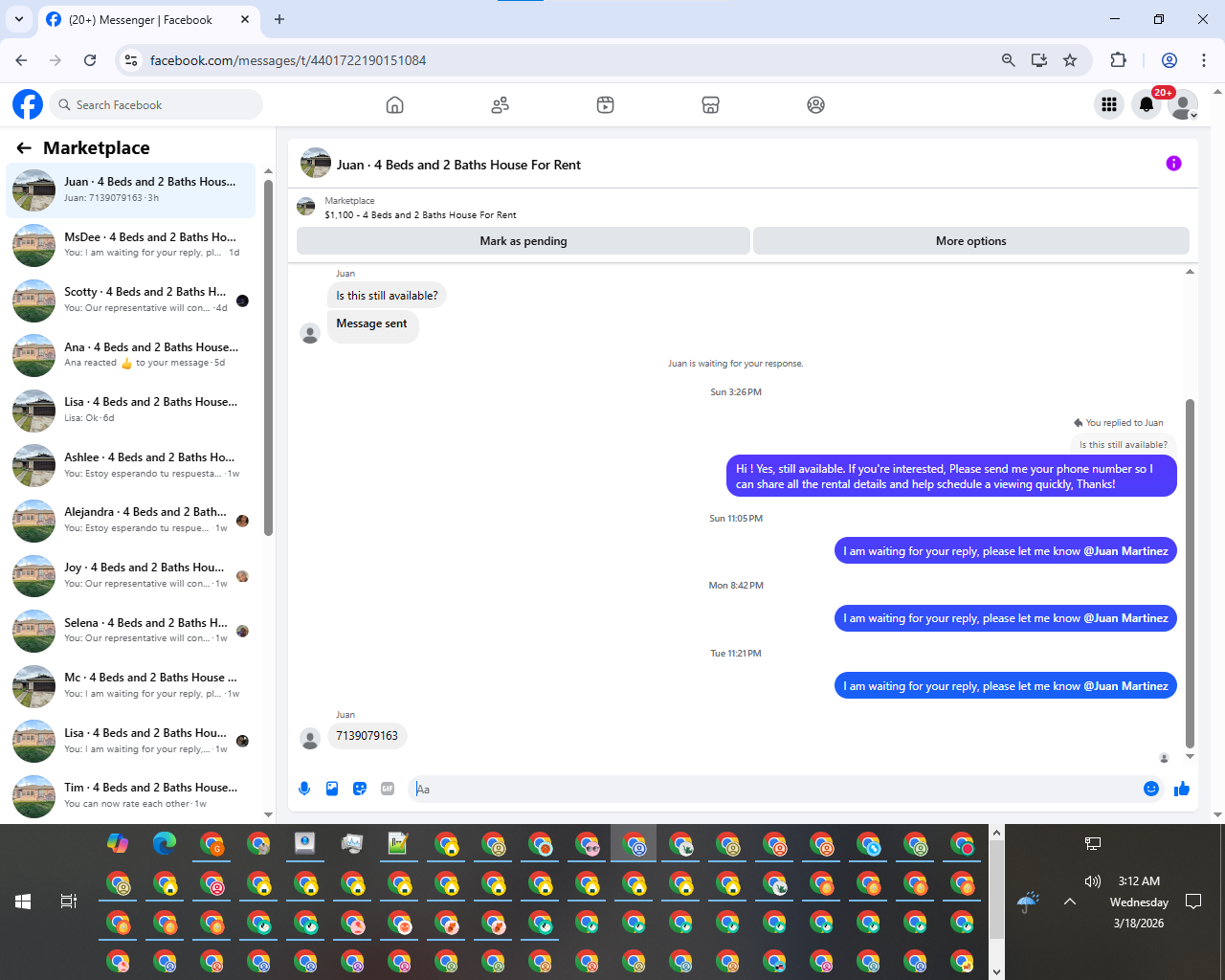Go to Home feed icon
Image resolution: width=1225 pixels, height=980 pixels.
(x=394, y=105)
